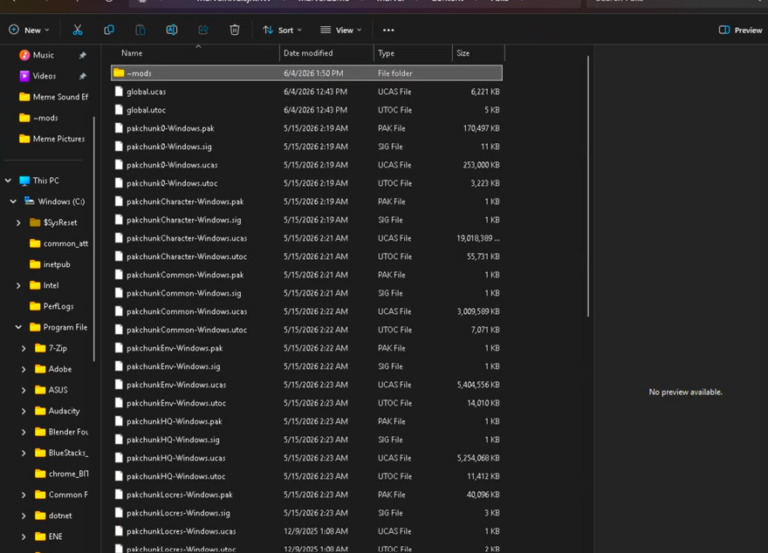Click the Paste clipboard icon
This screenshot has width=768, height=553.
click(x=140, y=30)
